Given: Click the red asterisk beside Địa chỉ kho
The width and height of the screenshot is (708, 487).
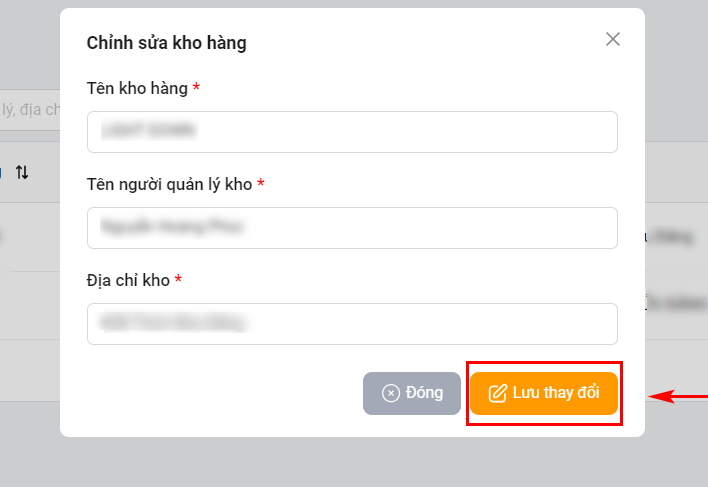Looking at the screenshot, I should (x=178, y=281).
